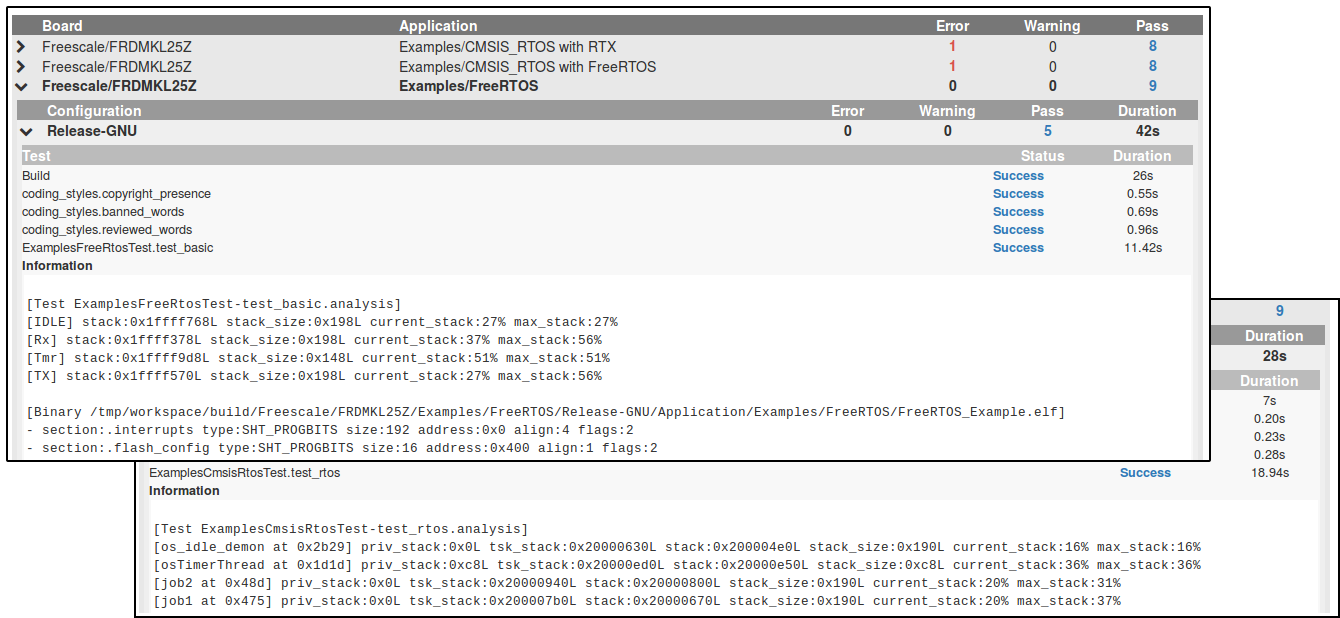Expand the CMSIS_RTOS with FreeRTOS row

pyautogui.click(x=22, y=67)
